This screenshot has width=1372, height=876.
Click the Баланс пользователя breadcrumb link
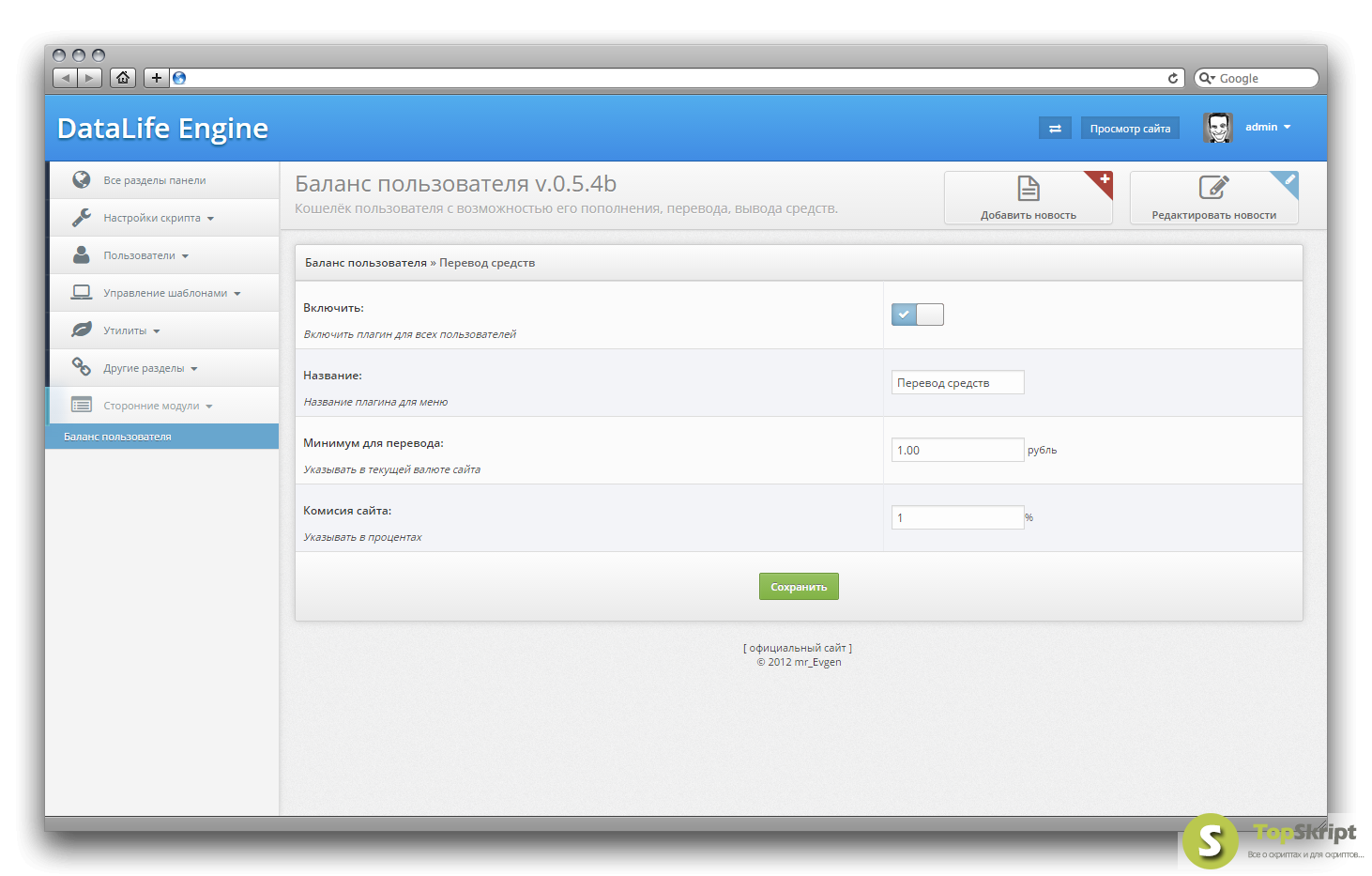coord(366,263)
